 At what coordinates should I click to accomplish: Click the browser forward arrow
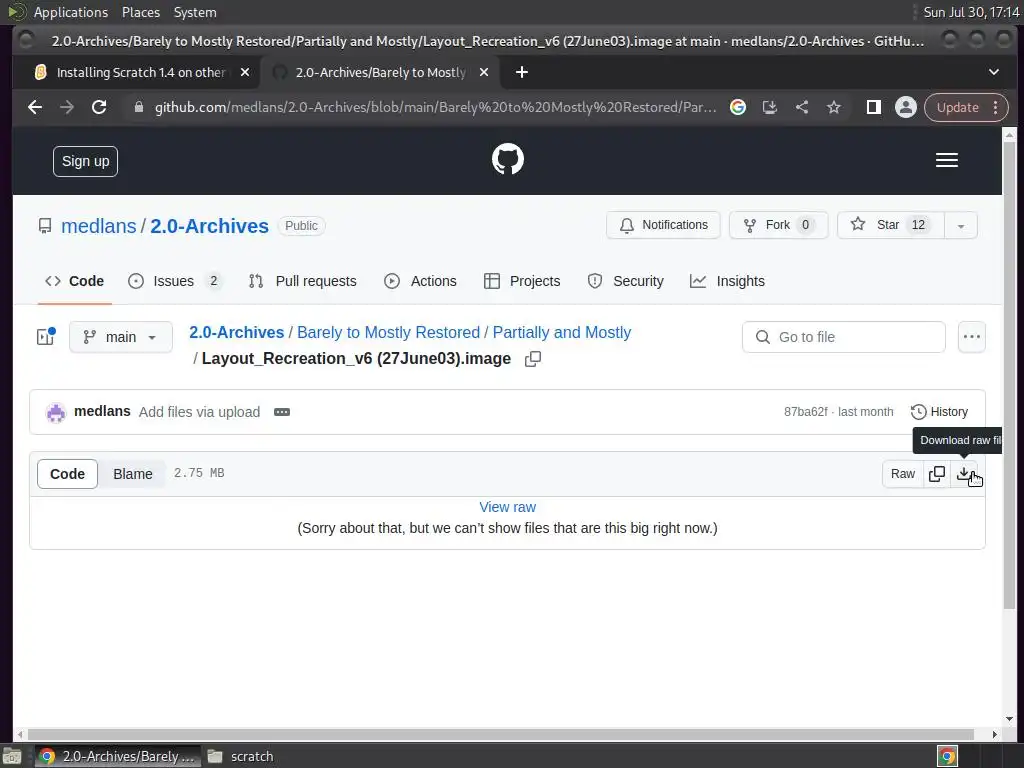point(67,107)
